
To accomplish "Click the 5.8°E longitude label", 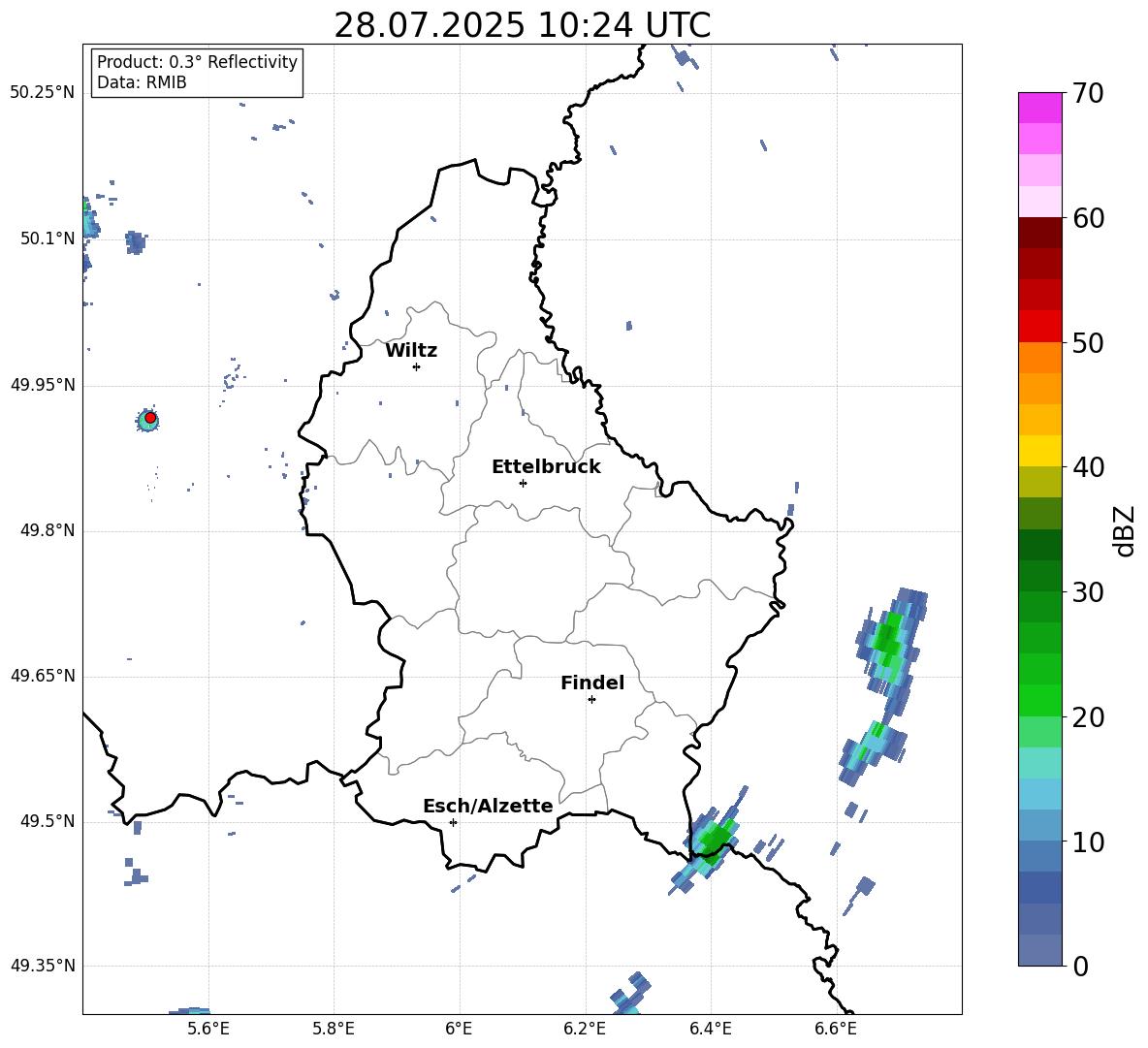I will pos(334,1029).
